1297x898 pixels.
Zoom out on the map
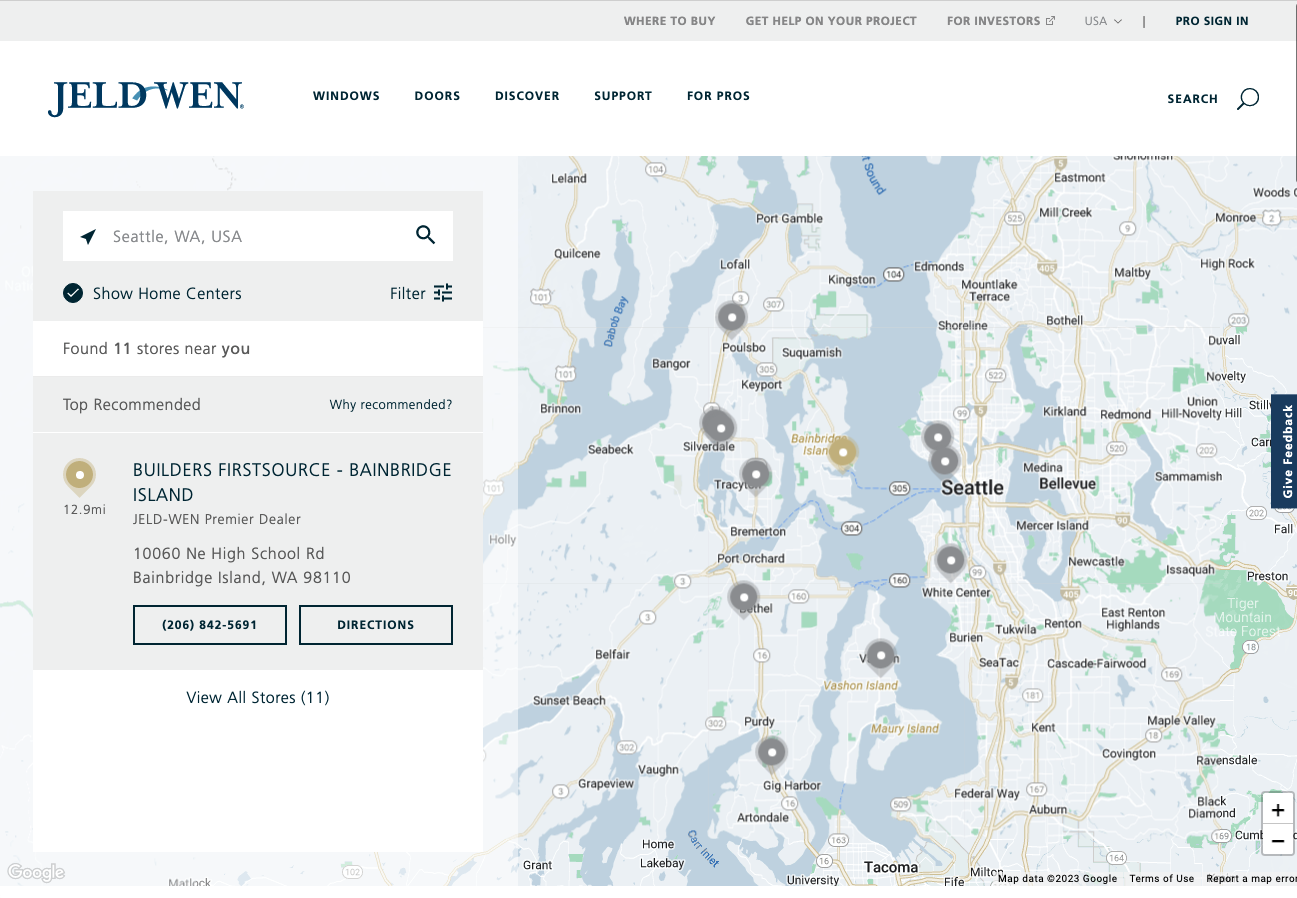[x=1278, y=840]
